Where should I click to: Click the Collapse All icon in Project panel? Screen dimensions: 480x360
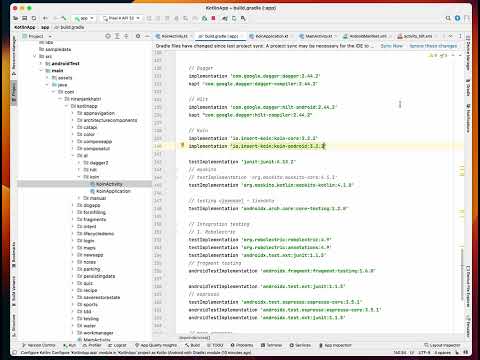126,36
